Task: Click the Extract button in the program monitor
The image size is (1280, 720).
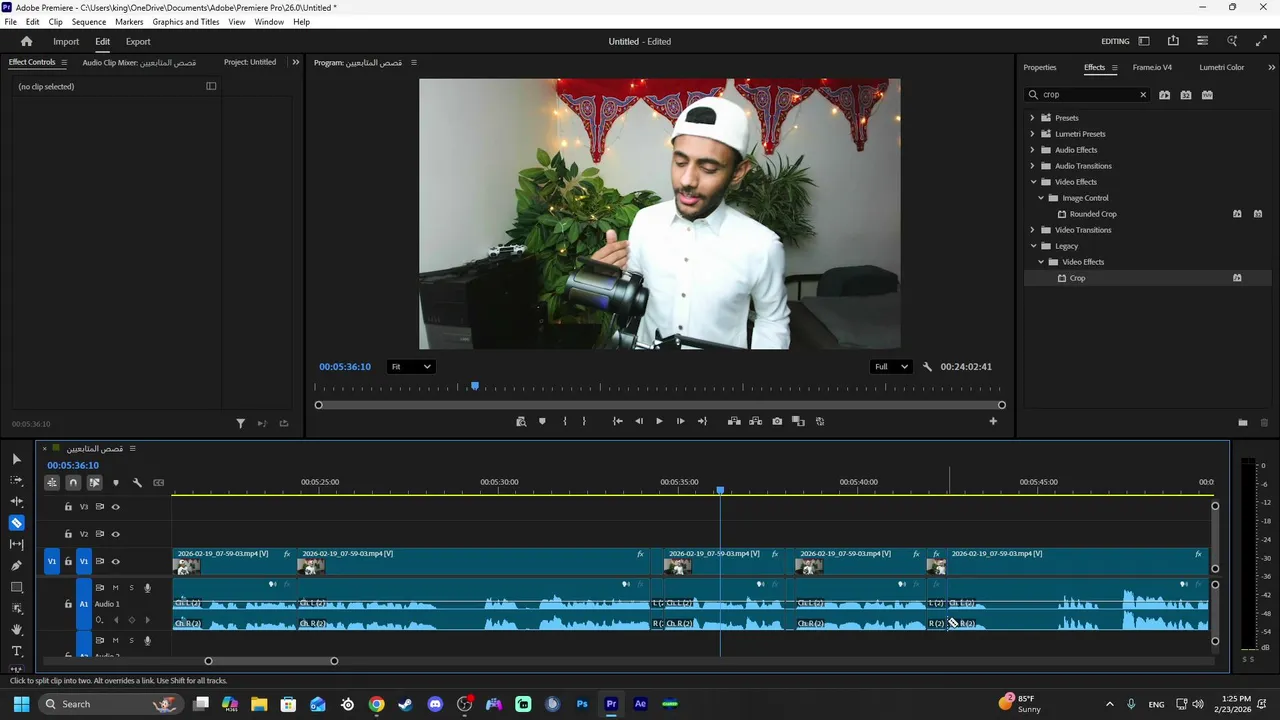Action: point(755,422)
